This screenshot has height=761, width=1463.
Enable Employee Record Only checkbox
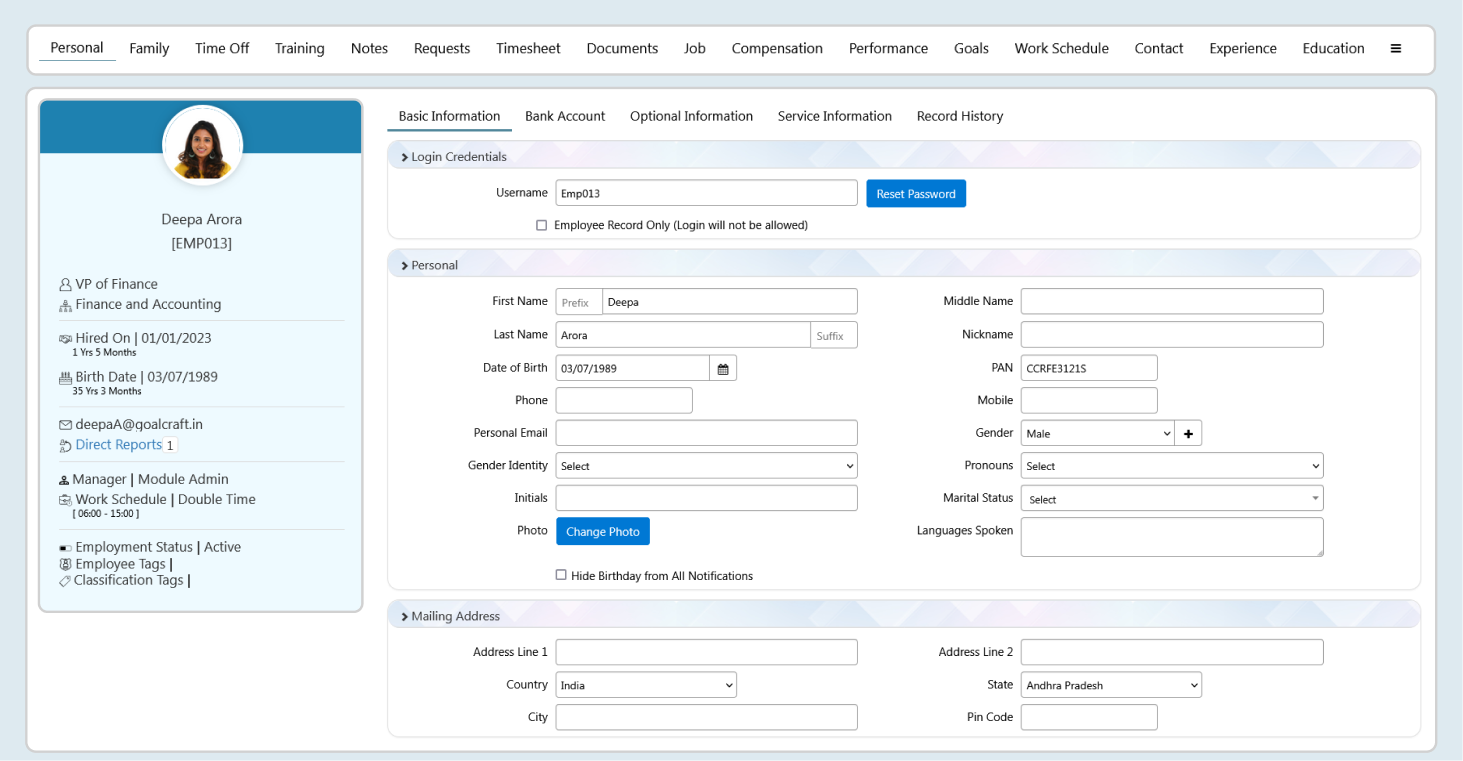coord(542,226)
